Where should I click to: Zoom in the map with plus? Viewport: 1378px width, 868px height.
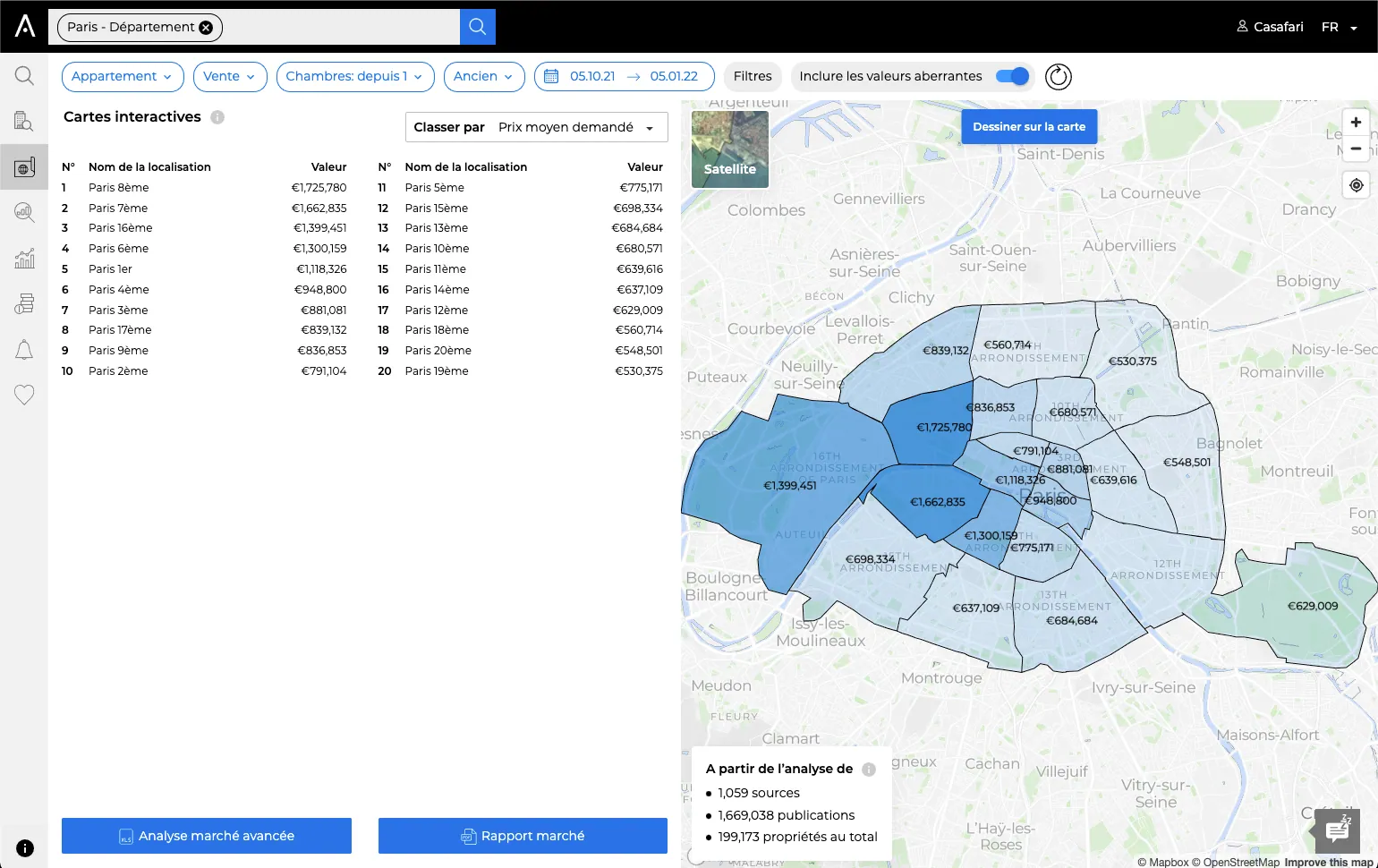[x=1356, y=123]
